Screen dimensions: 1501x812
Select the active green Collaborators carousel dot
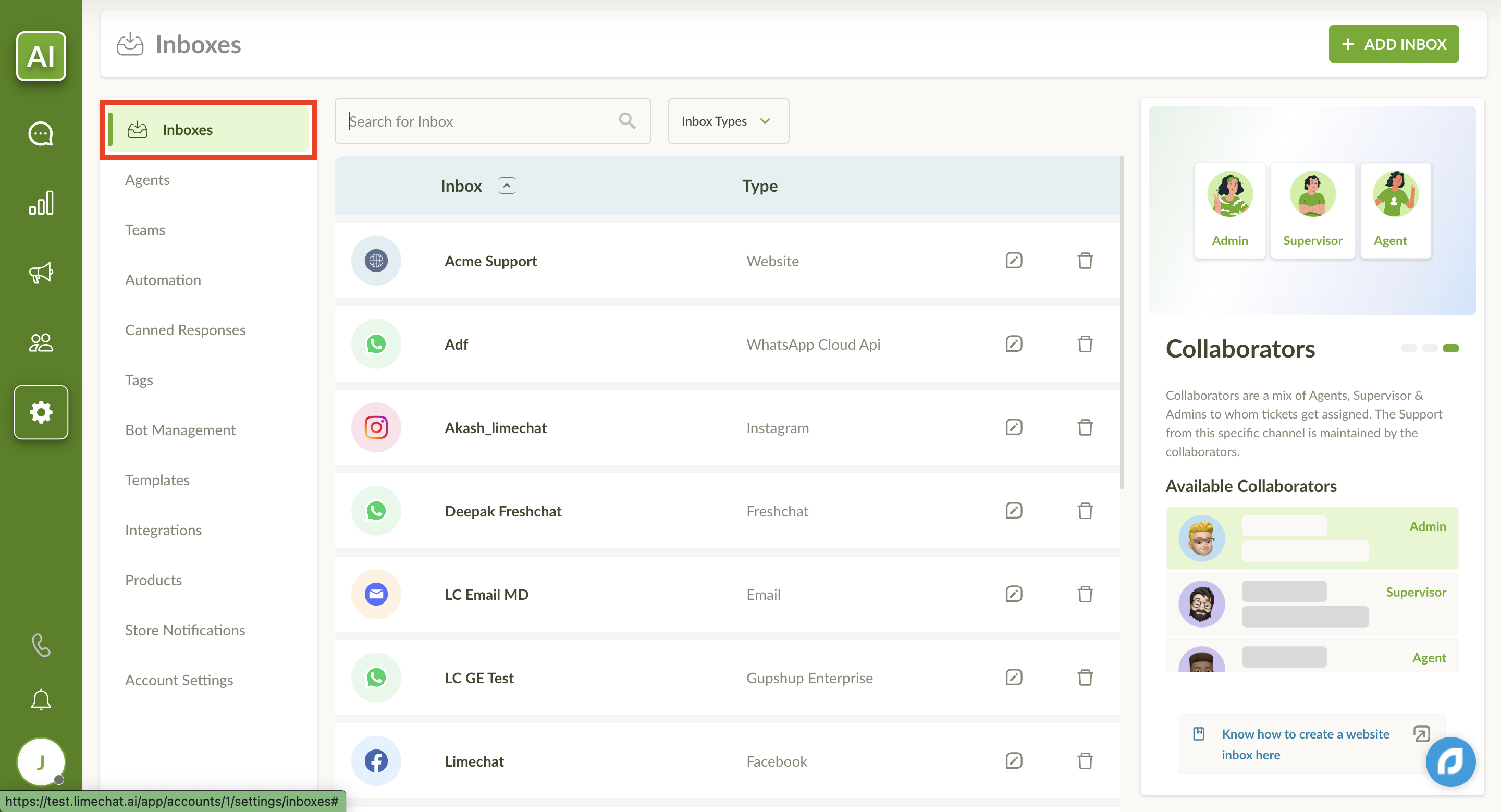point(1450,348)
